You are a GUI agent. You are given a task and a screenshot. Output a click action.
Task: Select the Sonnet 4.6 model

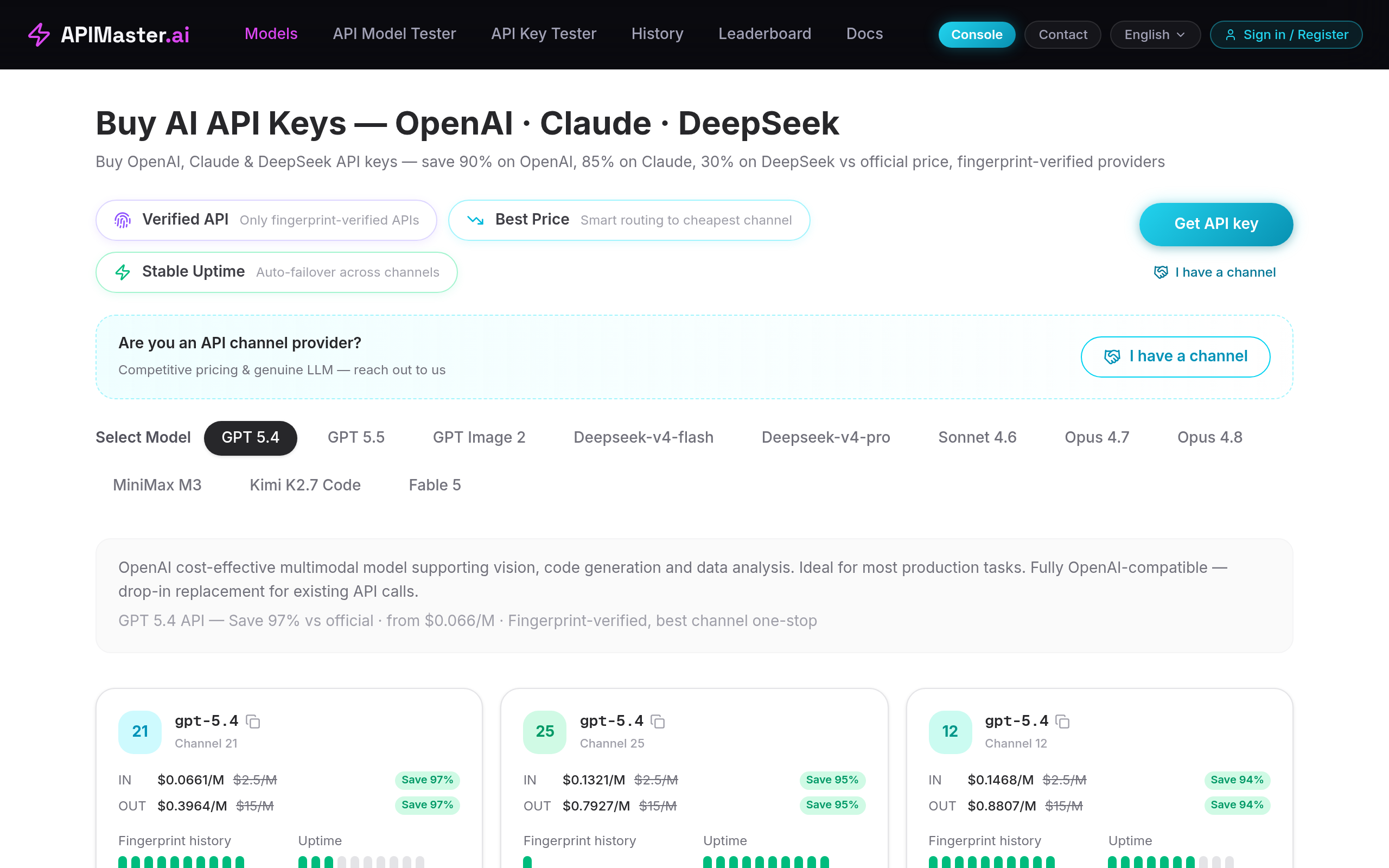(x=977, y=437)
